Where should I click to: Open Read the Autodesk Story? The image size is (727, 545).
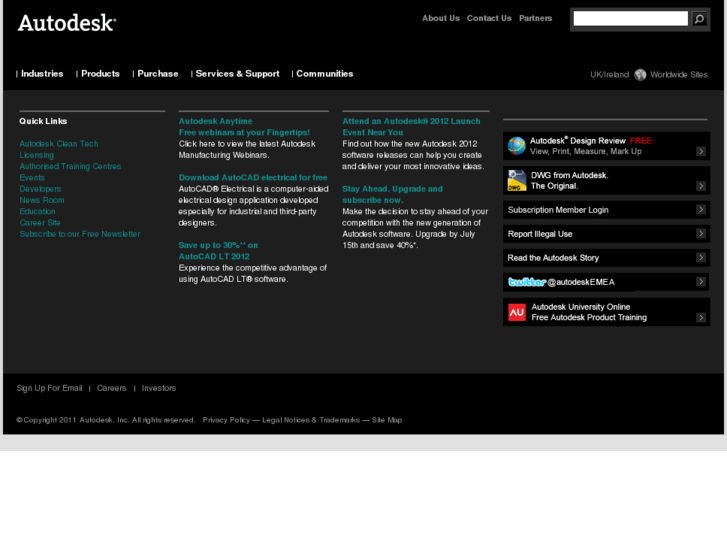point(553,257)
